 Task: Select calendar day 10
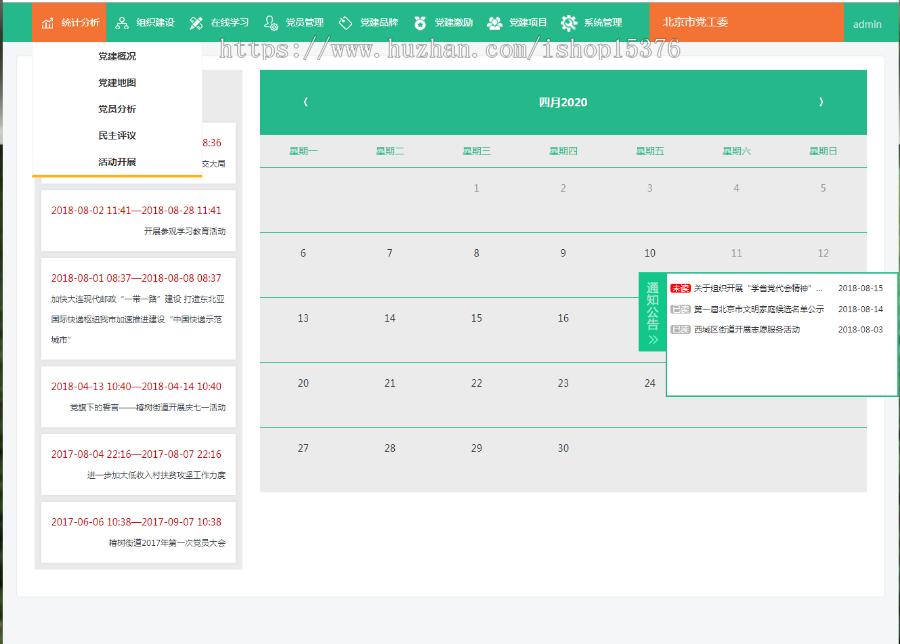point(650,253)
